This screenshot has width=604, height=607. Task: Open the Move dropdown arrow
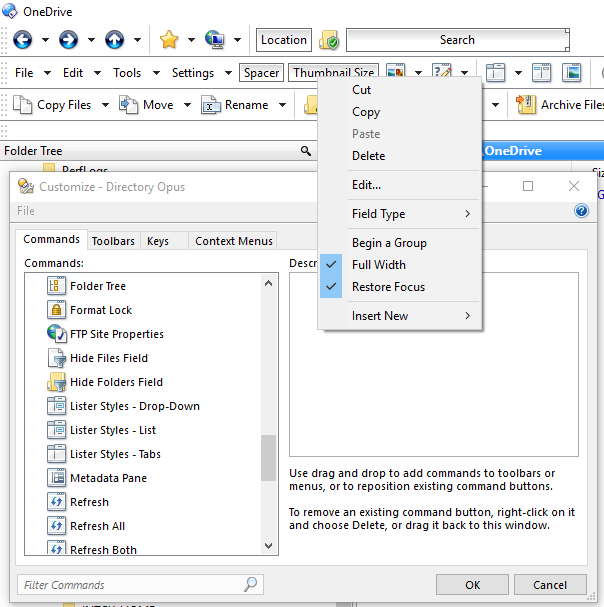click(187, 105)
